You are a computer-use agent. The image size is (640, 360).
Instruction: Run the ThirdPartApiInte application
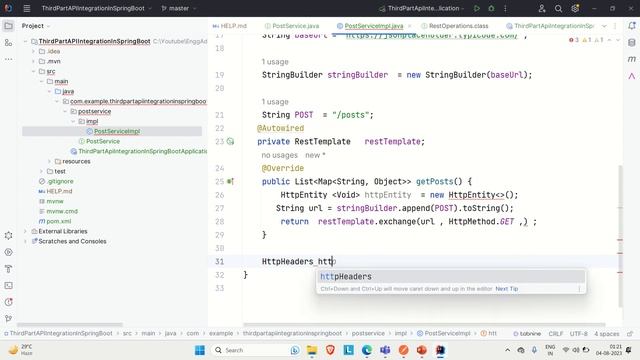(476, 8)
